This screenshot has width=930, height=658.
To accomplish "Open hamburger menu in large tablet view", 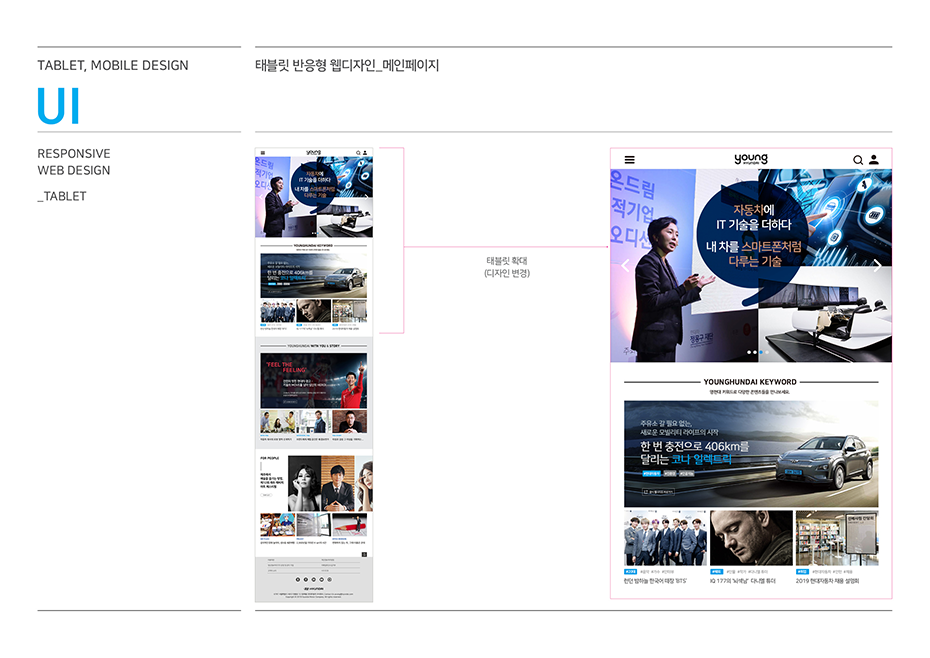I will (x=629, y=159).
